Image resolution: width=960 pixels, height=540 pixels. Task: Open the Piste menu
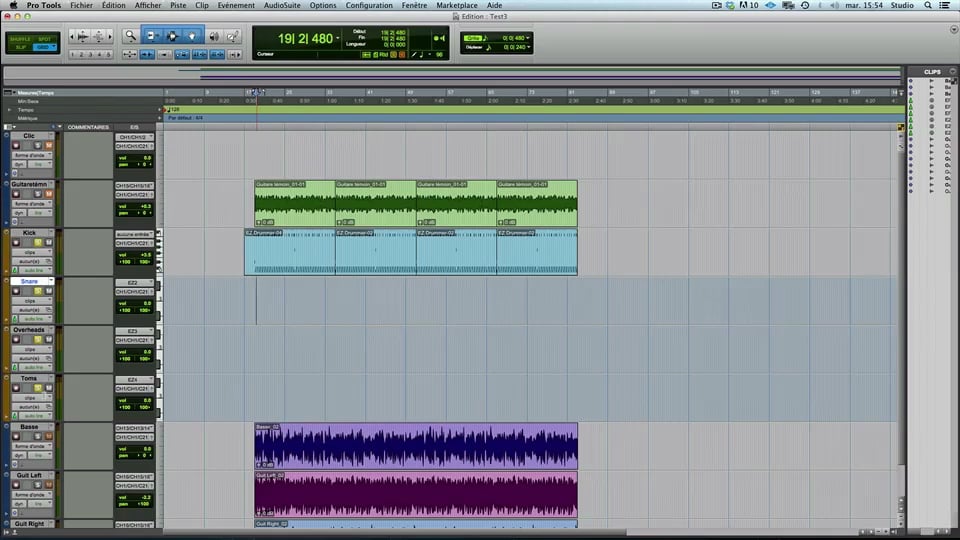click(178, 5)
